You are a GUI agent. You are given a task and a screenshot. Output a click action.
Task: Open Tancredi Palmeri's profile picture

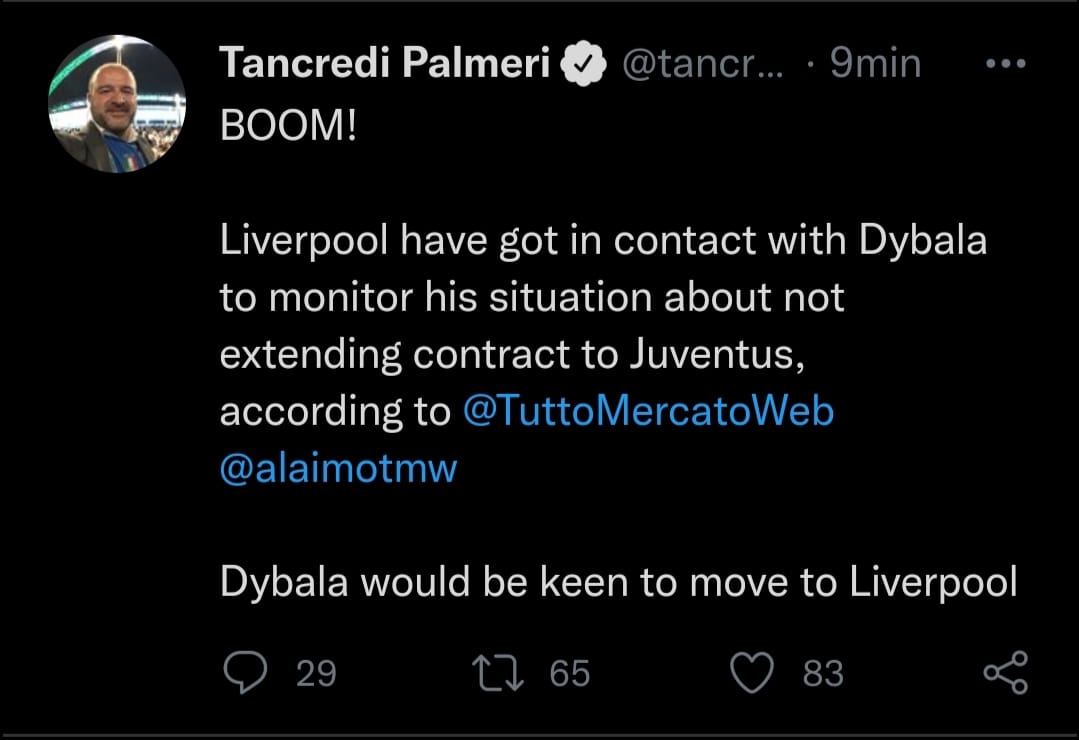coord(117,103)
